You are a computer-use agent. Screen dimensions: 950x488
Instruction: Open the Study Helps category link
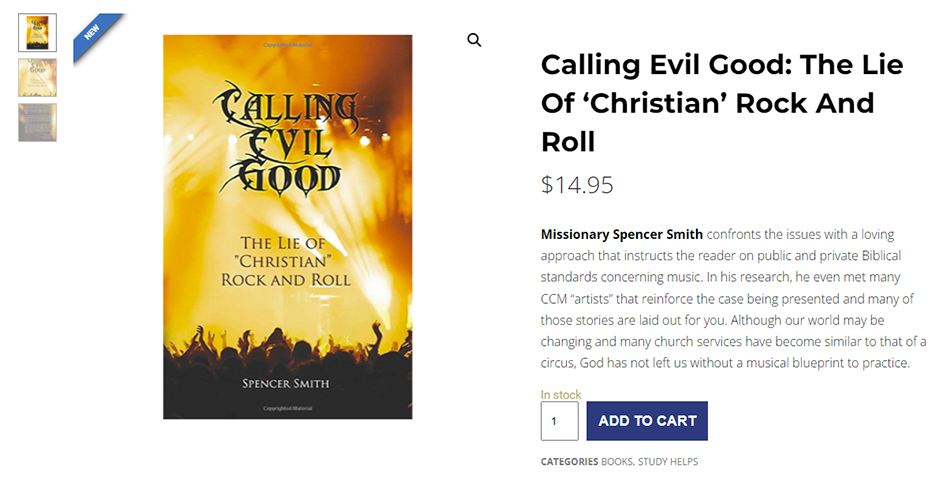pyautogui.click(x=668, y=462)
